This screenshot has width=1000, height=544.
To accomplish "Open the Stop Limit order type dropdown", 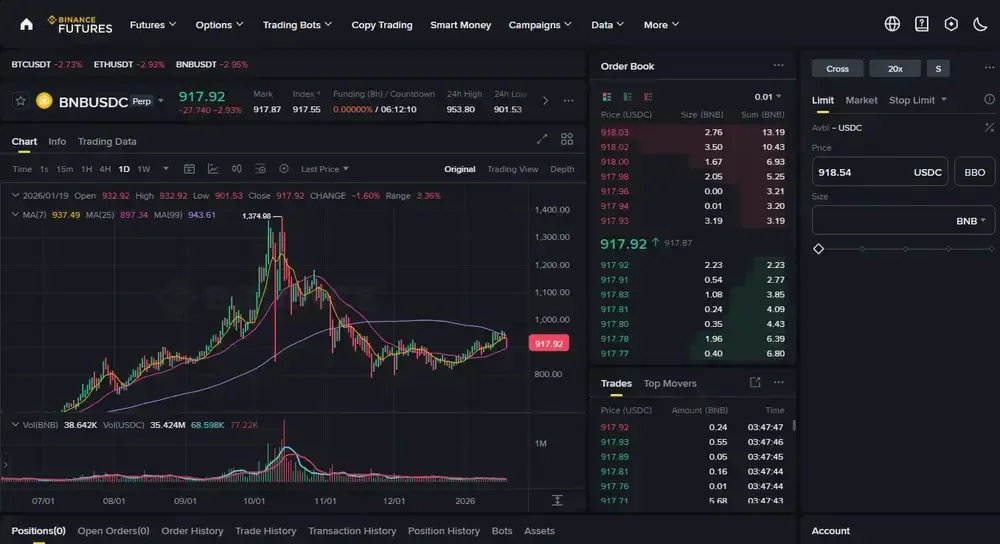I will (918, 100).
